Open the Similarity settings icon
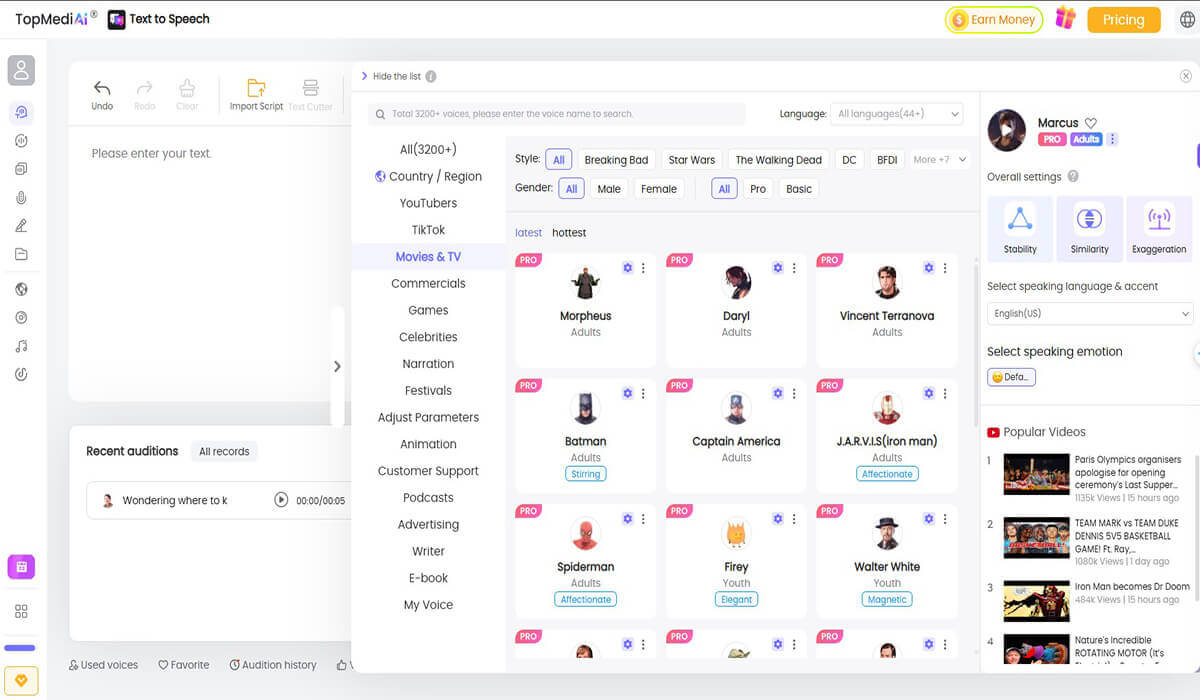This screenshot has width=1200, height=700. click(1089, 218)
